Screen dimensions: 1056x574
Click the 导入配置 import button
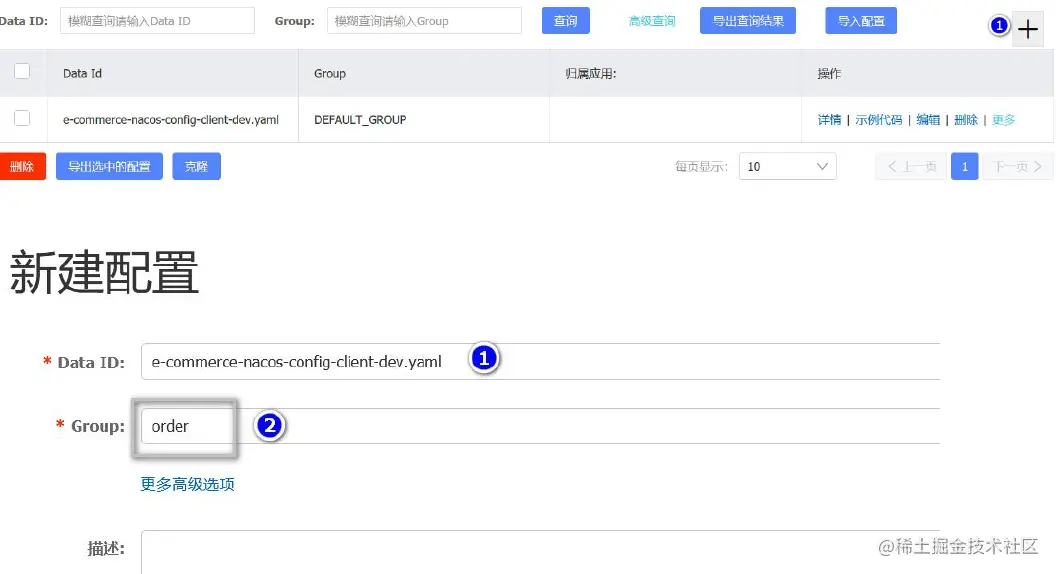pyautogui.click(x=861, y=21)
